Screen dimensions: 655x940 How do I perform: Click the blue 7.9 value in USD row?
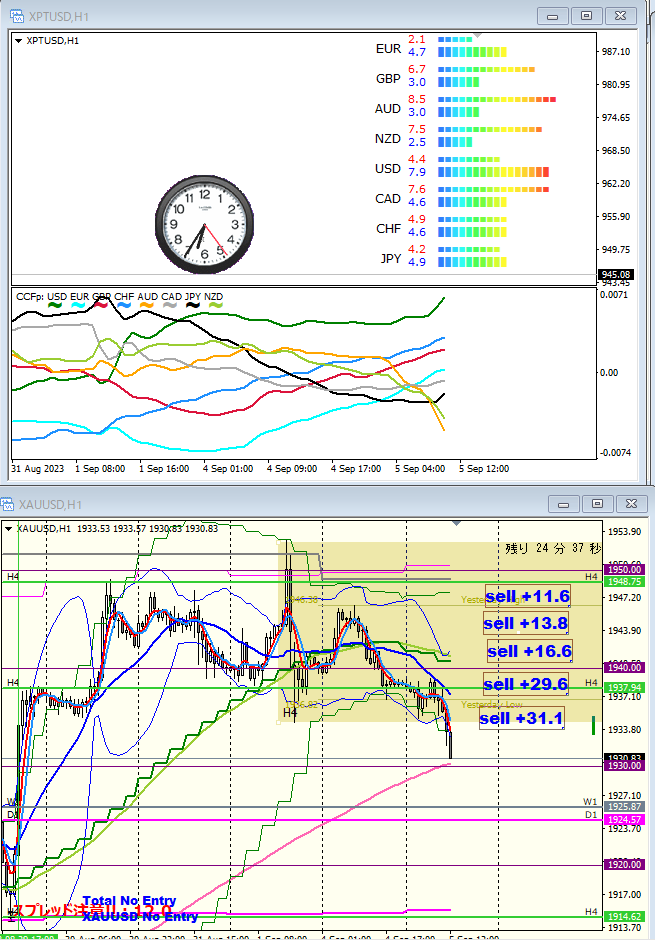click(417, 172)
